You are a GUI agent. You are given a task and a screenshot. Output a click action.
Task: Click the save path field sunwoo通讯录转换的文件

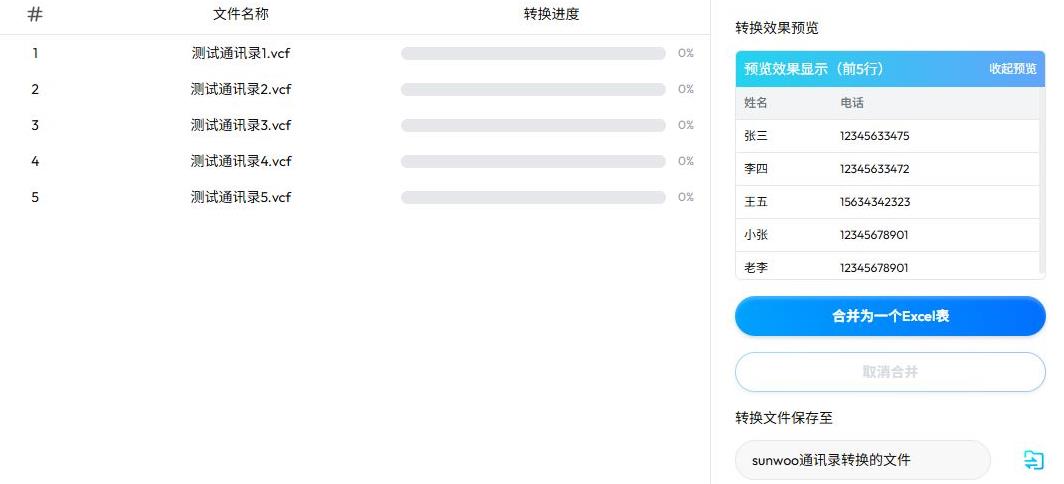(x=862, y=460)
